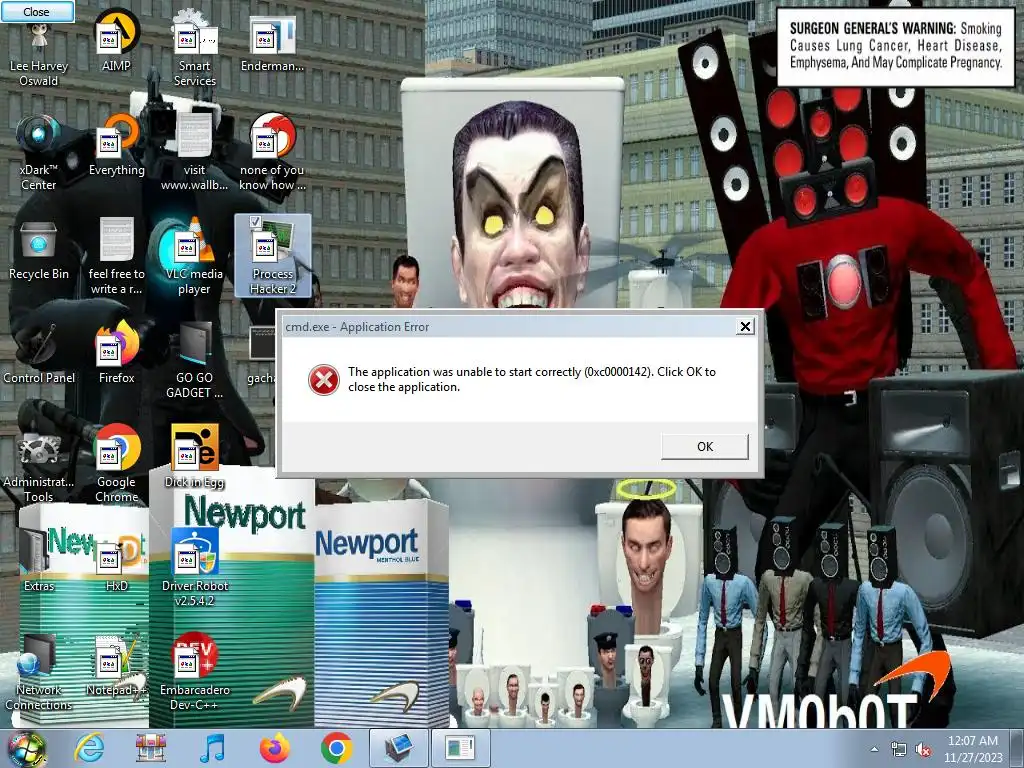Uncheck the Process Hacker 2 item checkbox

click(255, 222)
